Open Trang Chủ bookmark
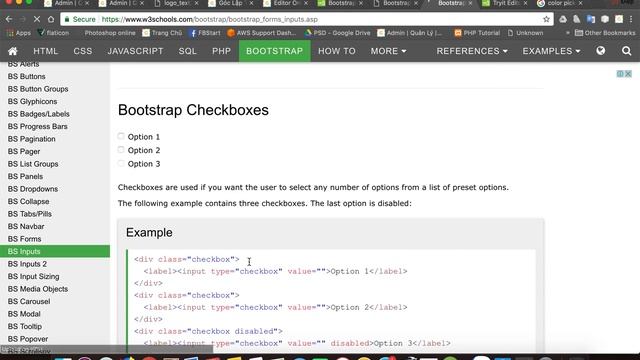The width and height of the screenshot is (640, 360). 162,33
